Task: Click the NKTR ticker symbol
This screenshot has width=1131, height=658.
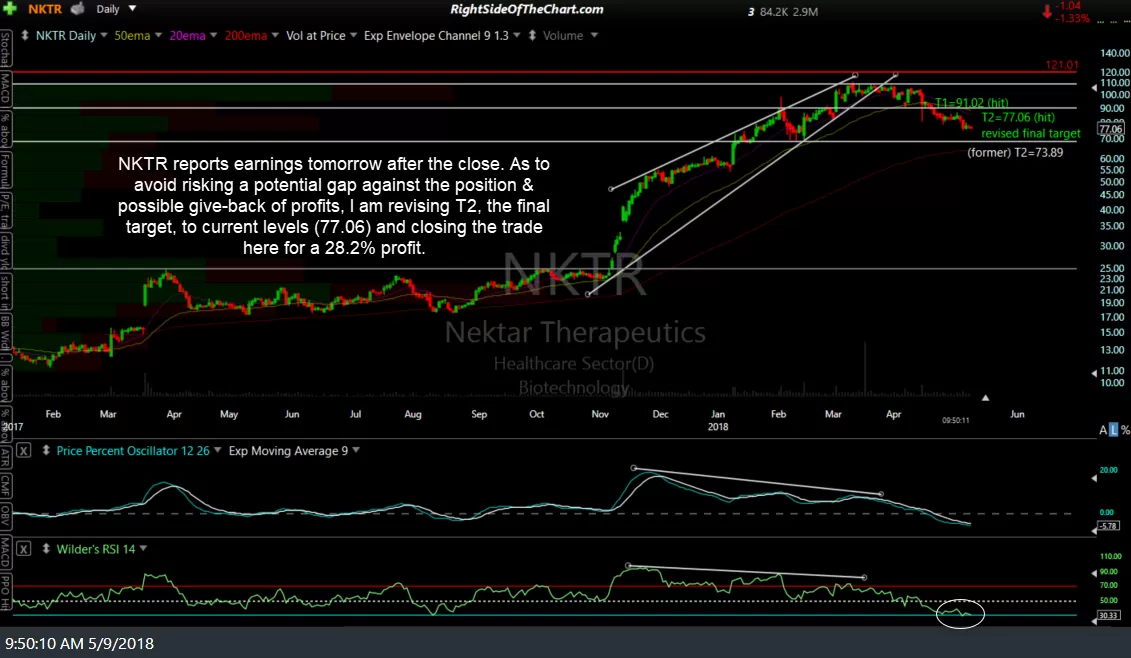Action: point(45,9)
